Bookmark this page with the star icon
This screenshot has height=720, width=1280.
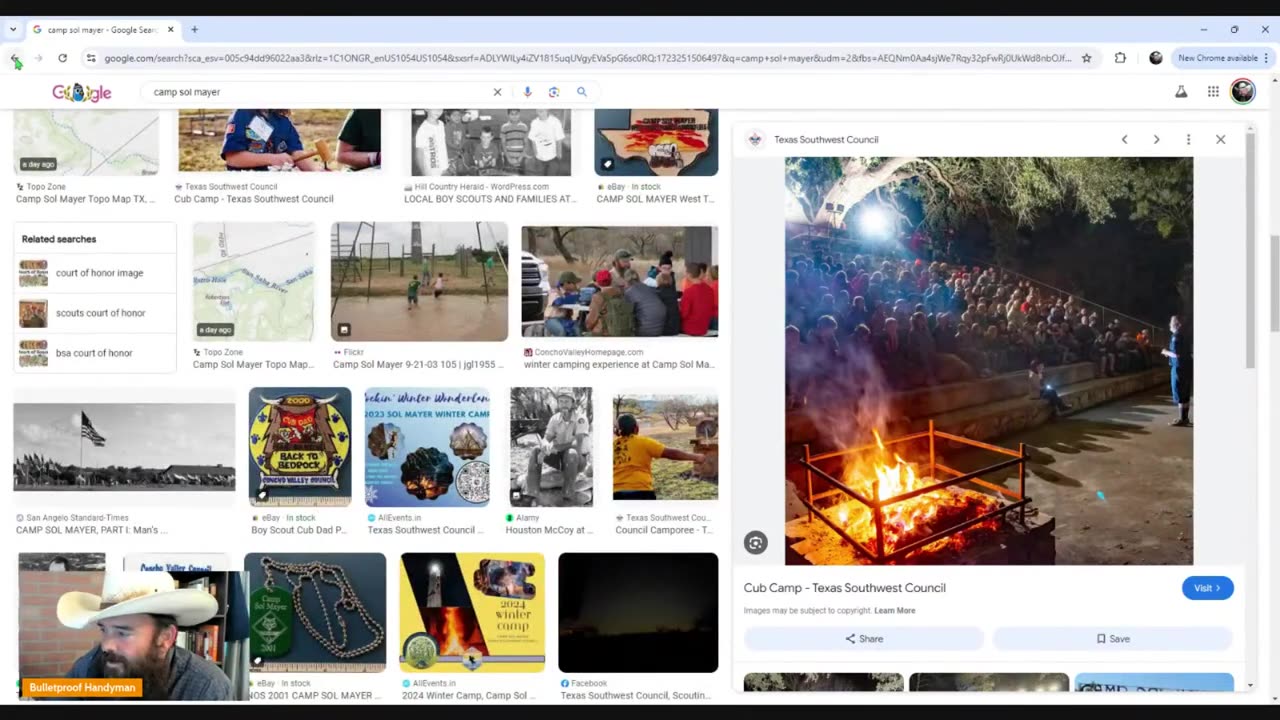(x=1086, y=58)
